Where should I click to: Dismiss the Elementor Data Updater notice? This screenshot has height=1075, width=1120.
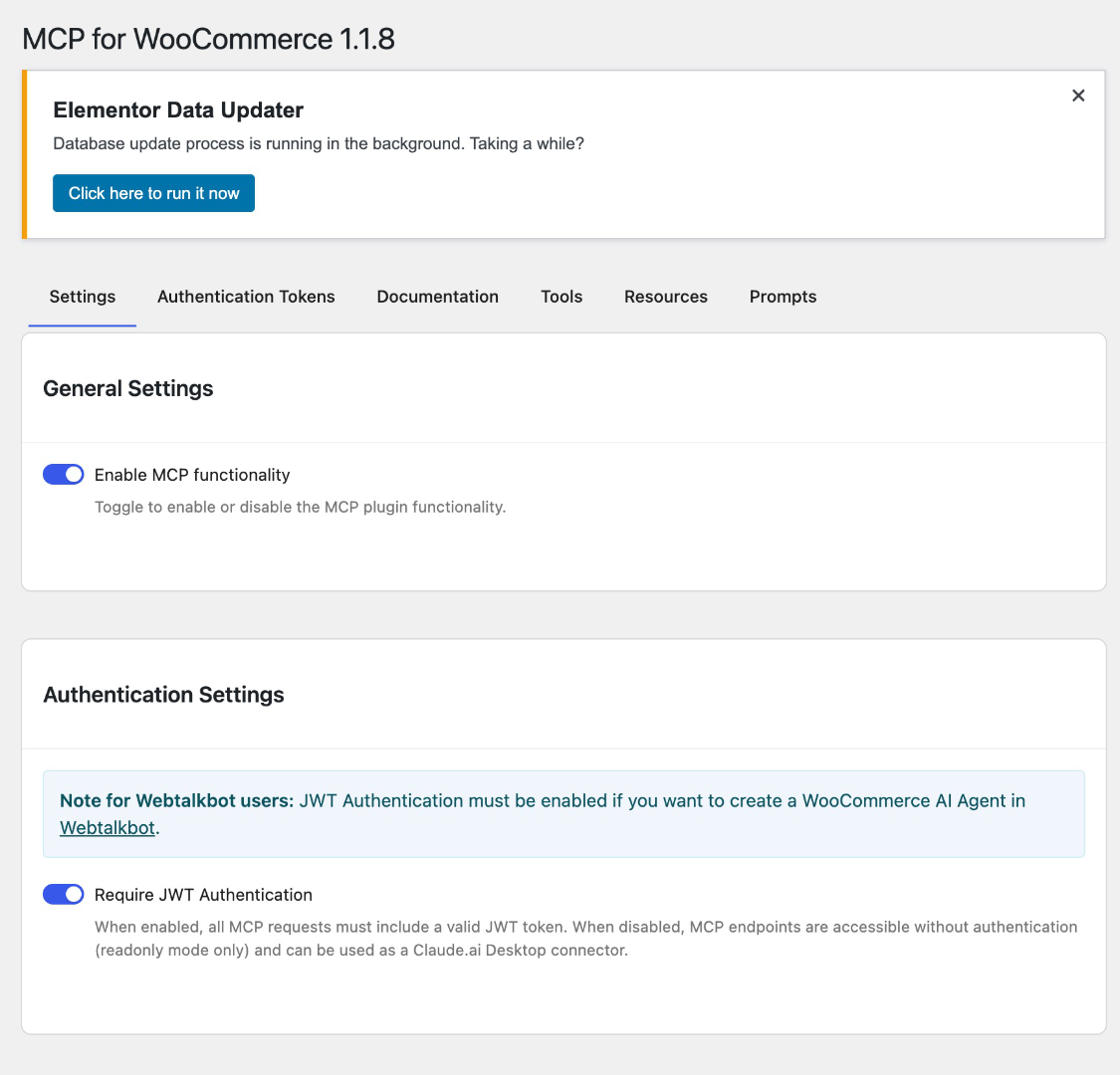click(x=1078, y=96)
